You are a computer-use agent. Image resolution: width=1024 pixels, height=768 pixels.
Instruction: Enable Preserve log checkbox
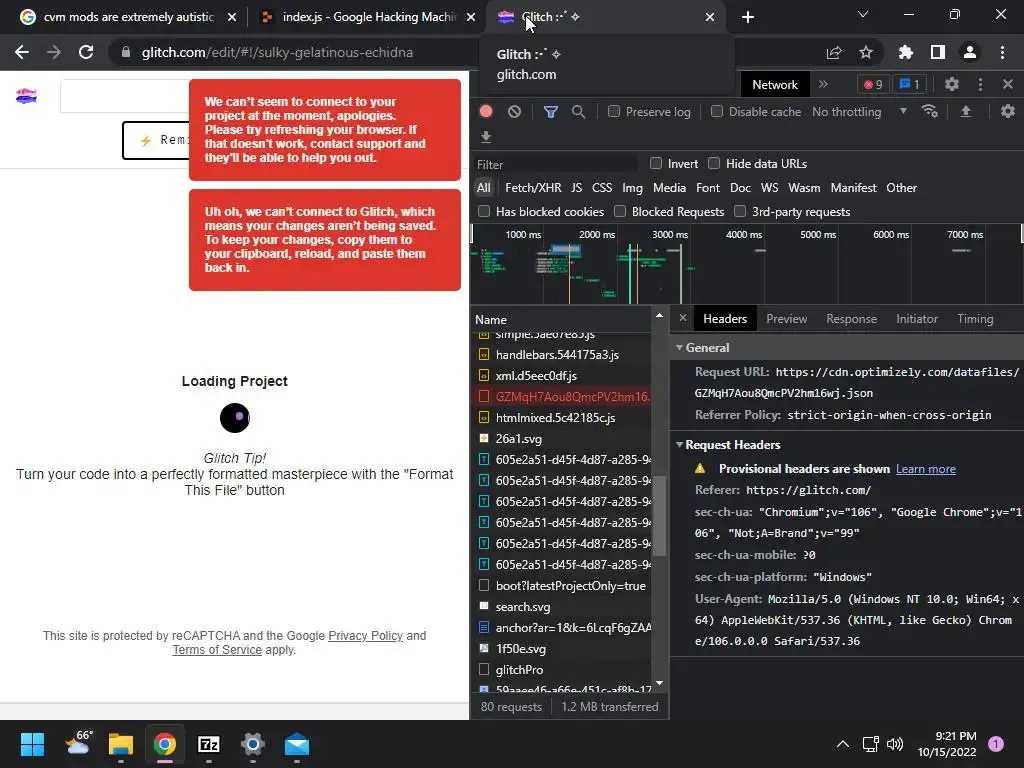[x=614, y=111]
